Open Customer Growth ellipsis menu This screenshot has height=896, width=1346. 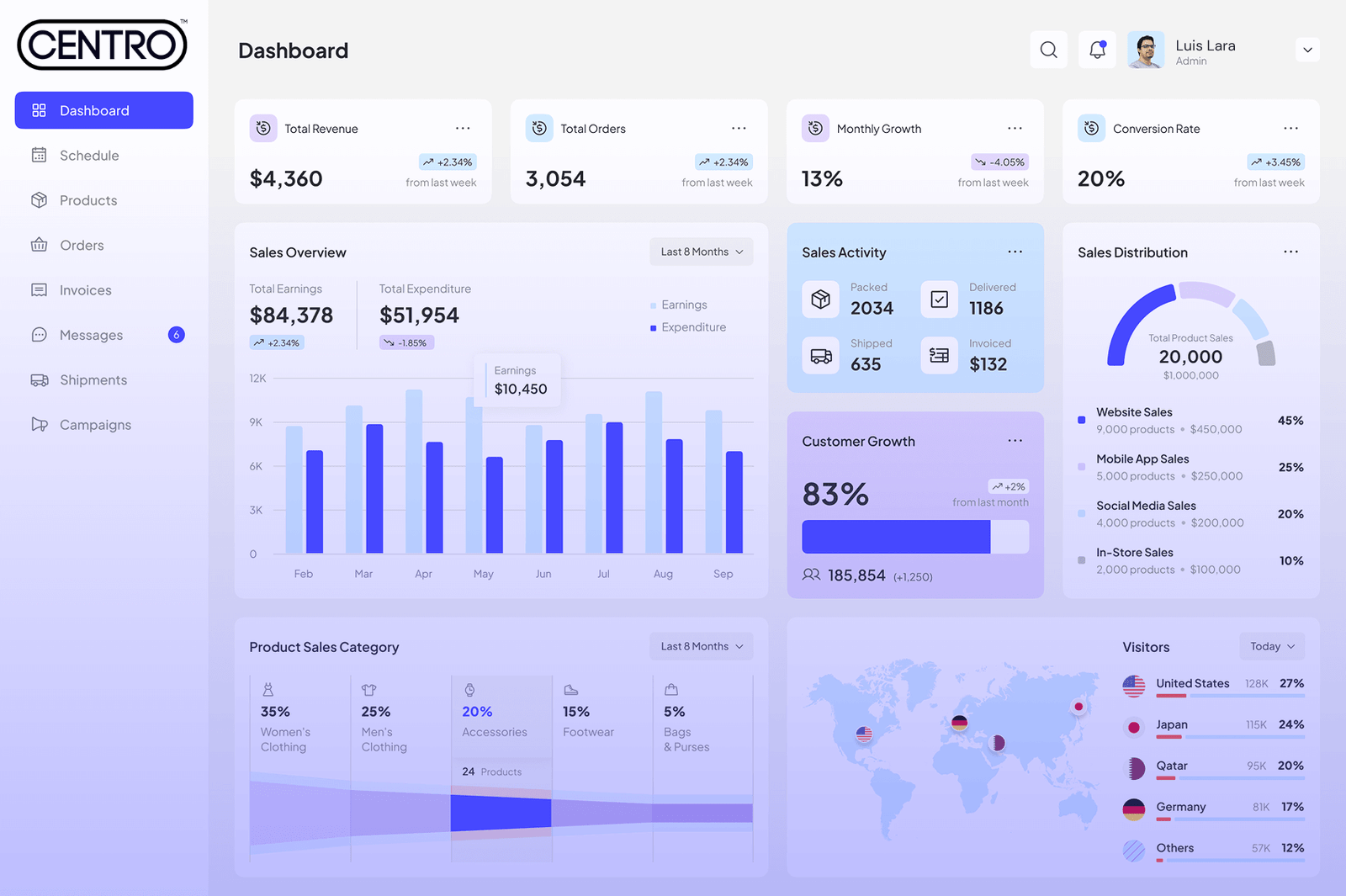click(1015, 441)
